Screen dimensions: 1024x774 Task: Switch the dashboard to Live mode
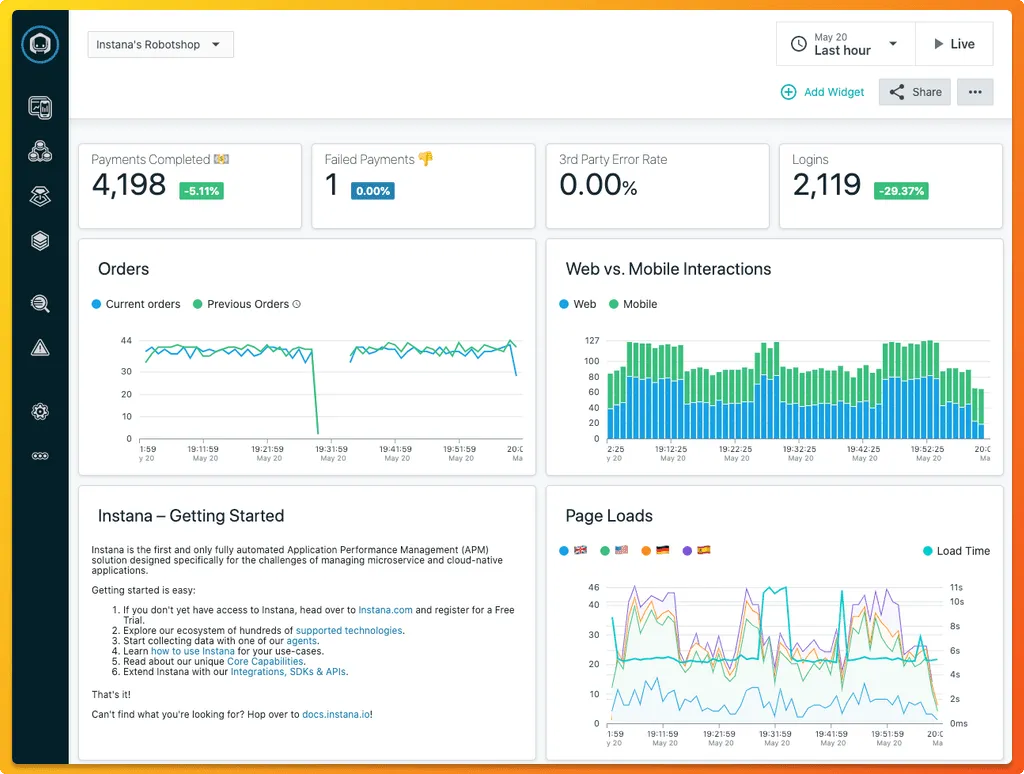click(954, 43)
